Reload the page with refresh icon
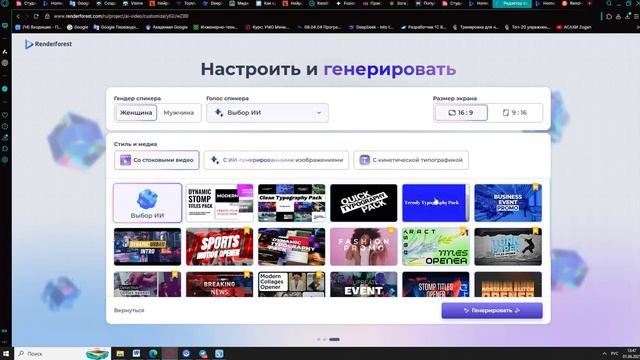 36,16
